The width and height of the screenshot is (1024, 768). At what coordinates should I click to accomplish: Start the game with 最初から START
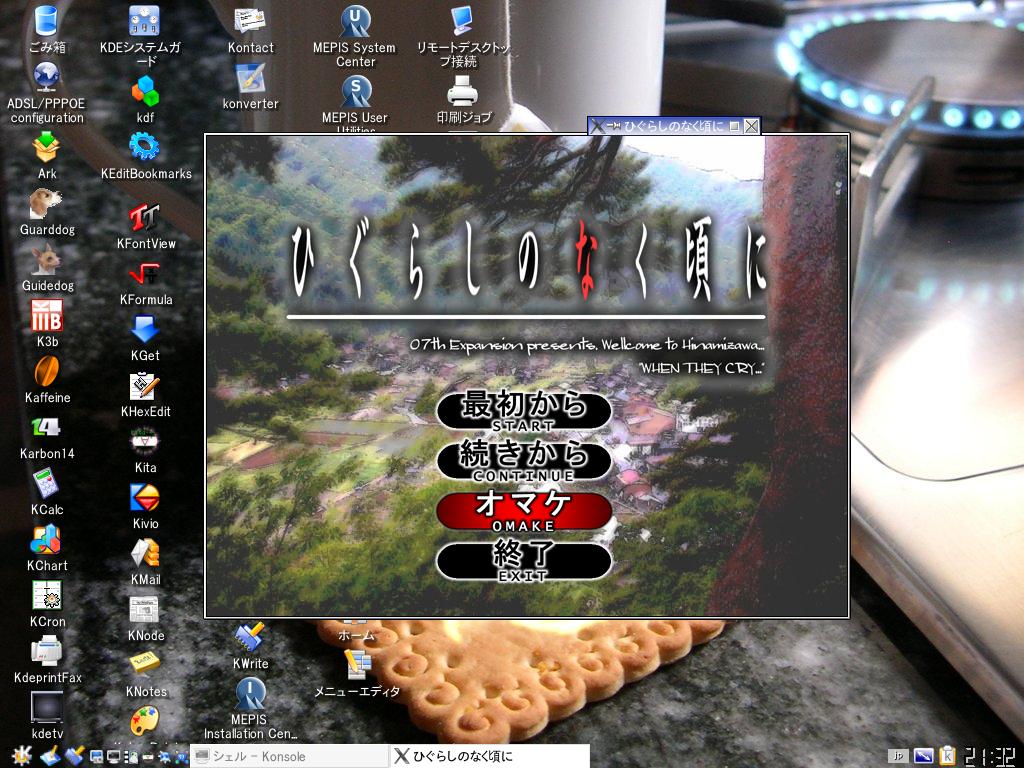pos(524,411)
